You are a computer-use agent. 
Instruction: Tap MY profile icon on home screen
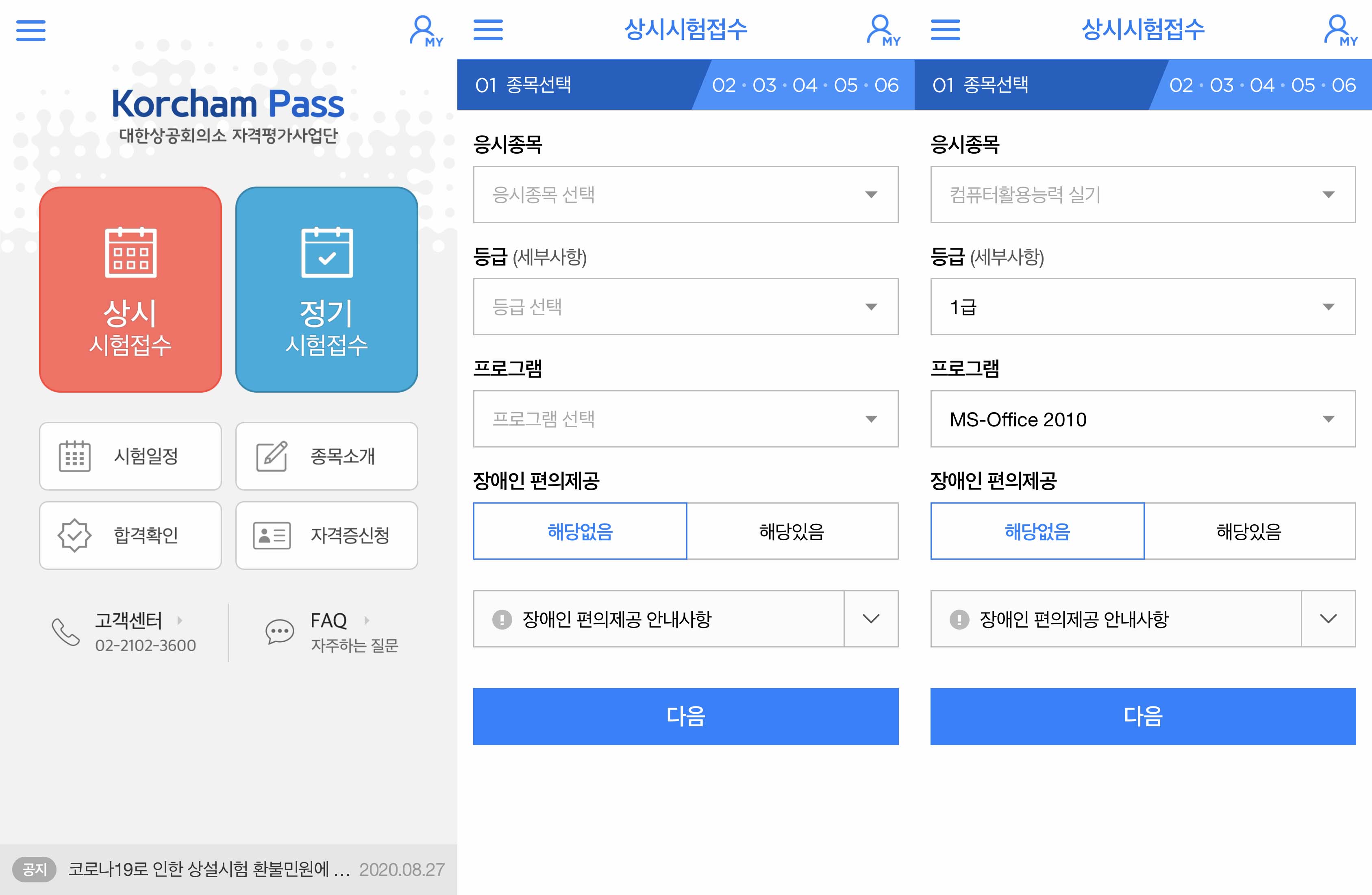(x=425, y=32)
